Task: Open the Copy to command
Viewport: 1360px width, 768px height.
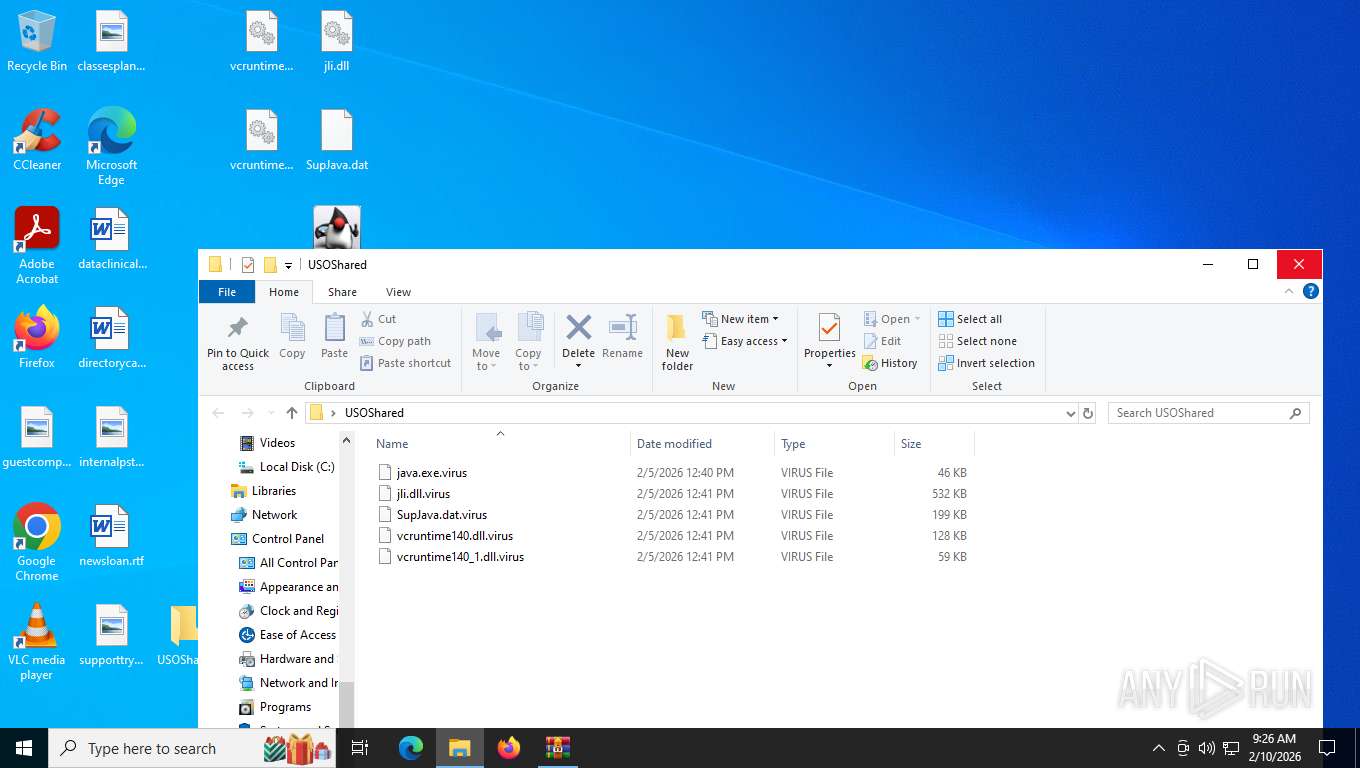Action: [528, 340]
